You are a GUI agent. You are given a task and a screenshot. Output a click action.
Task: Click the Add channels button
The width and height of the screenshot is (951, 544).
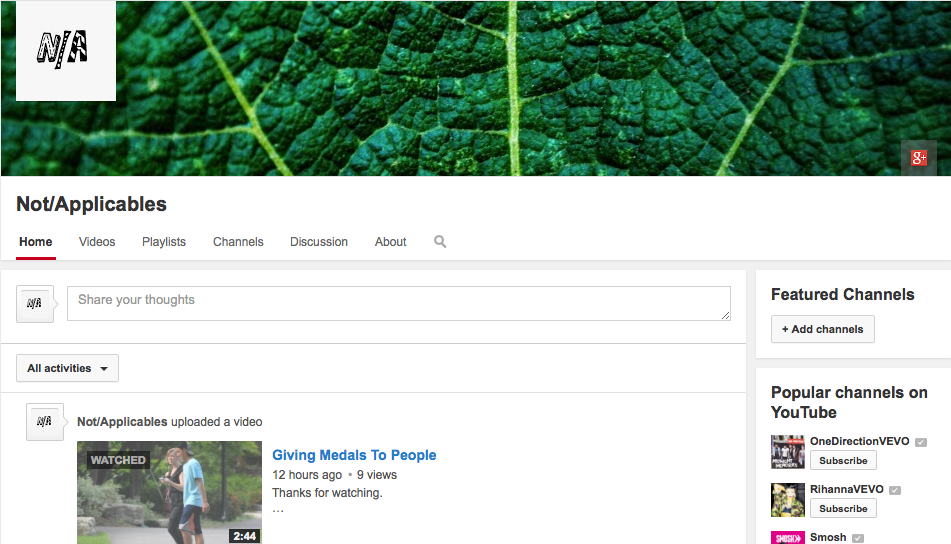click(822, 329)
